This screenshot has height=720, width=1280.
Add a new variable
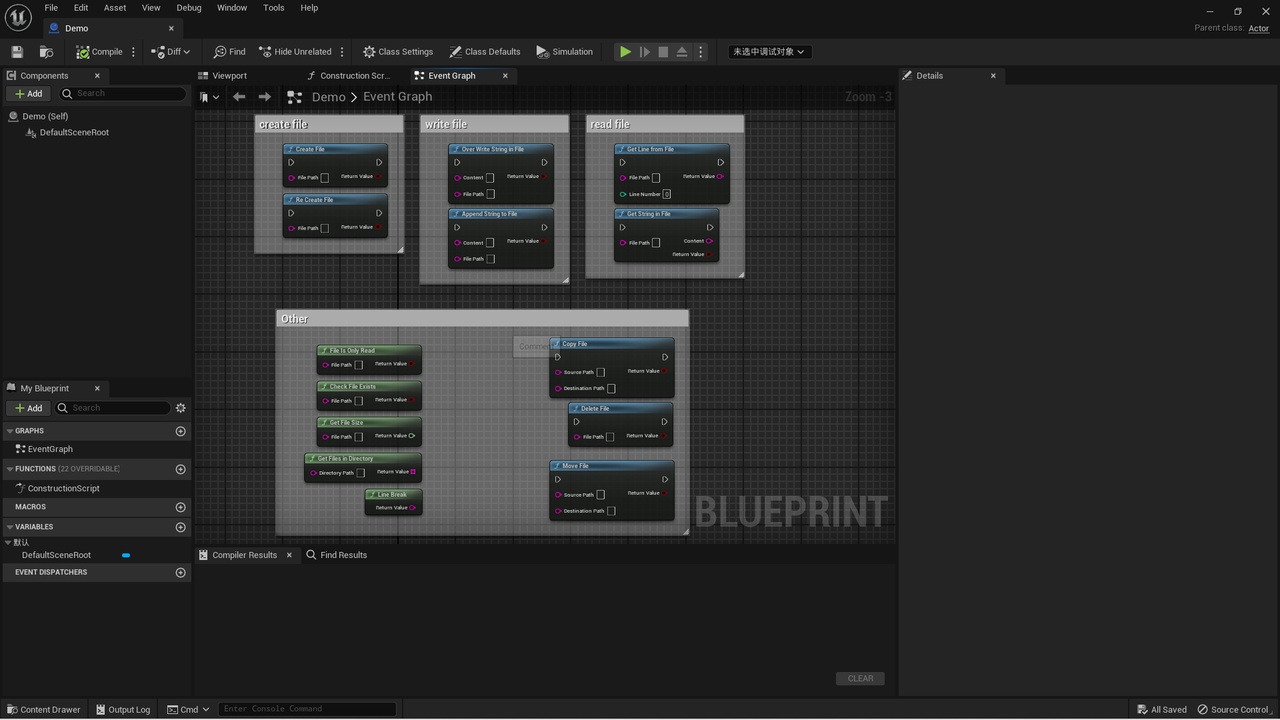[181, 527]
